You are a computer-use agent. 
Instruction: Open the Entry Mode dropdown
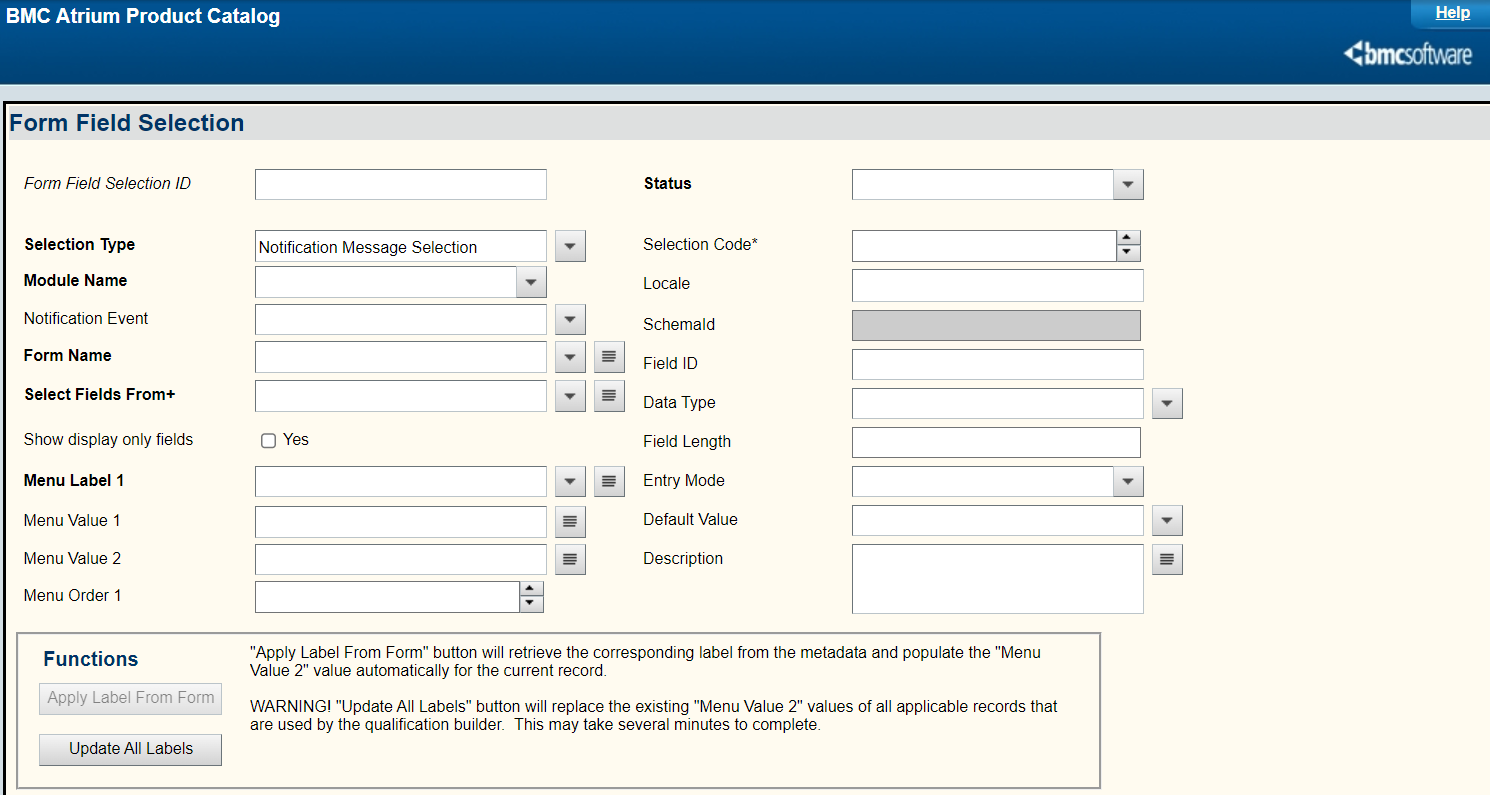pos(1128,482)
